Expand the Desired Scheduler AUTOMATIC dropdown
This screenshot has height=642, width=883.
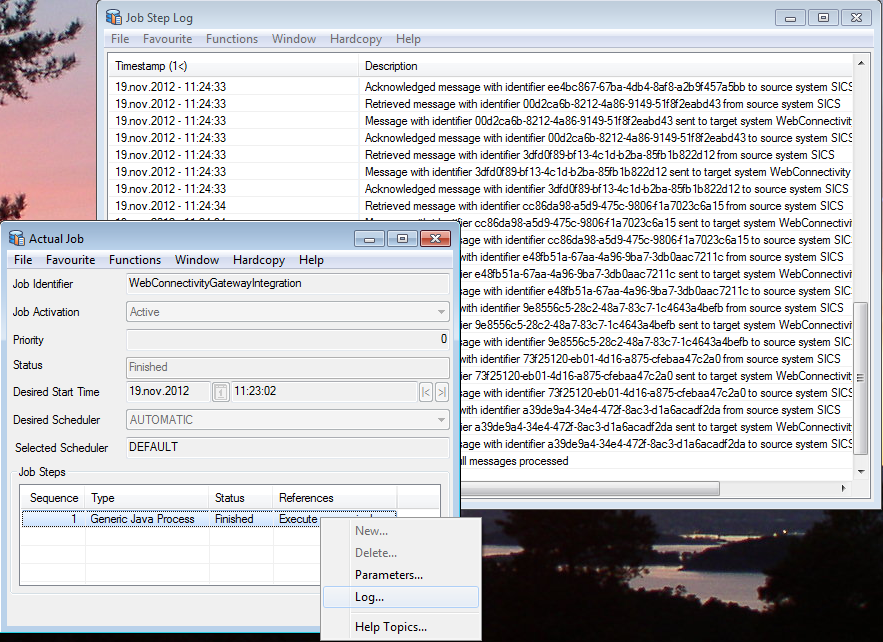tap(441, 420)
